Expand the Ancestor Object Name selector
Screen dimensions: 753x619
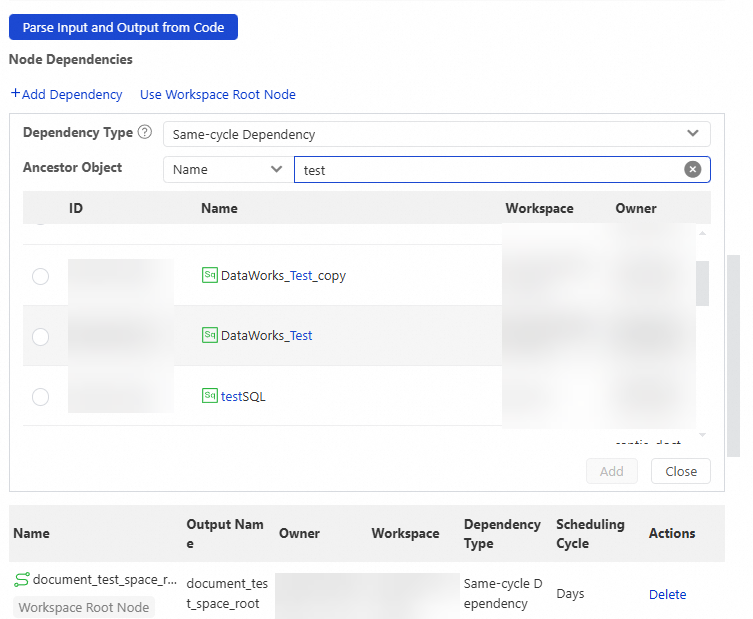click(228, 170)
